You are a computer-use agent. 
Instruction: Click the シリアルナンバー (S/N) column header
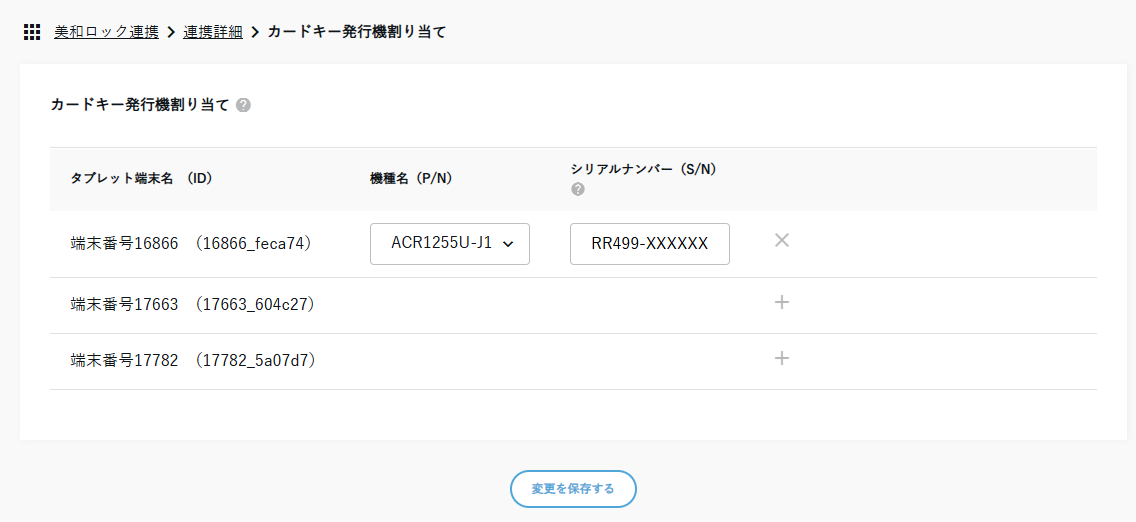[643, 169]
